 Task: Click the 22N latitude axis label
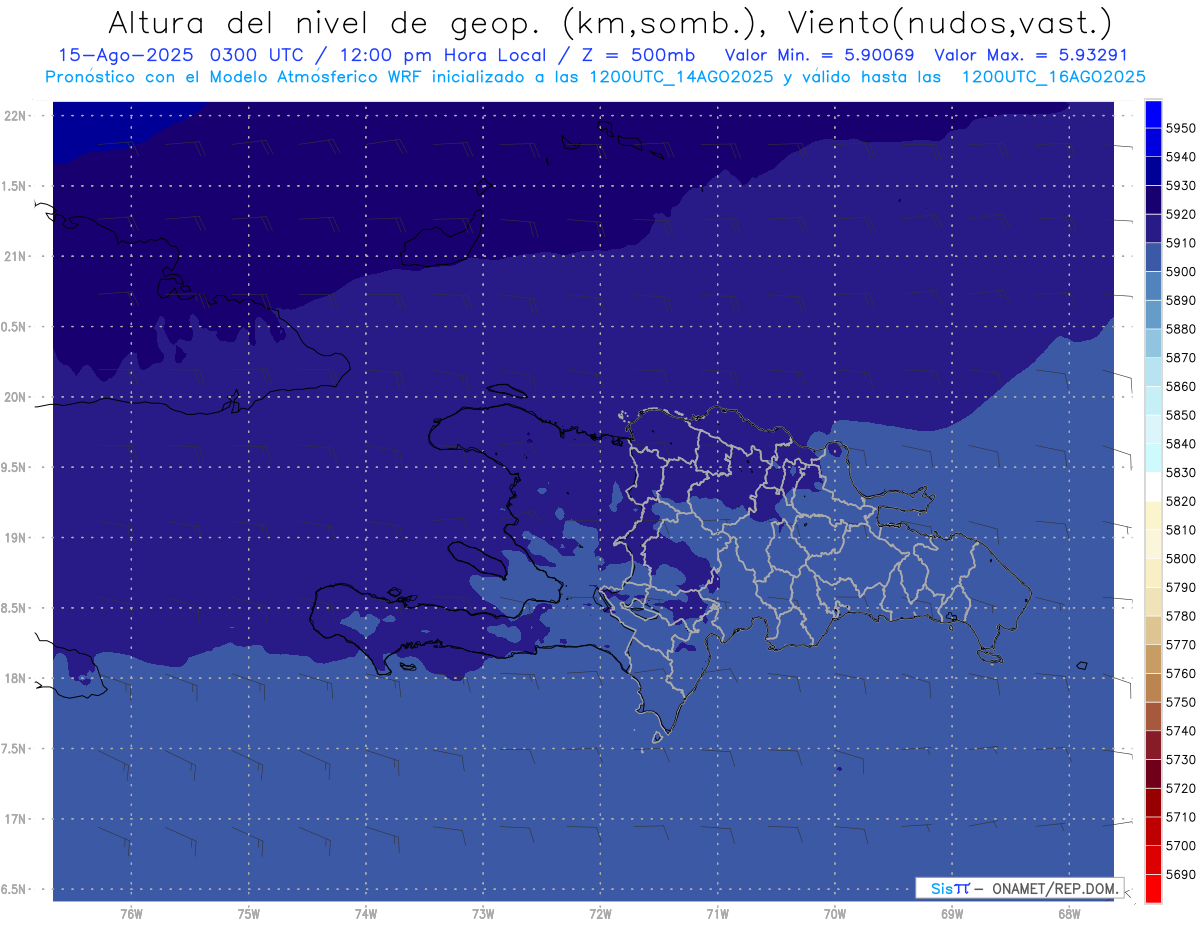16,115
